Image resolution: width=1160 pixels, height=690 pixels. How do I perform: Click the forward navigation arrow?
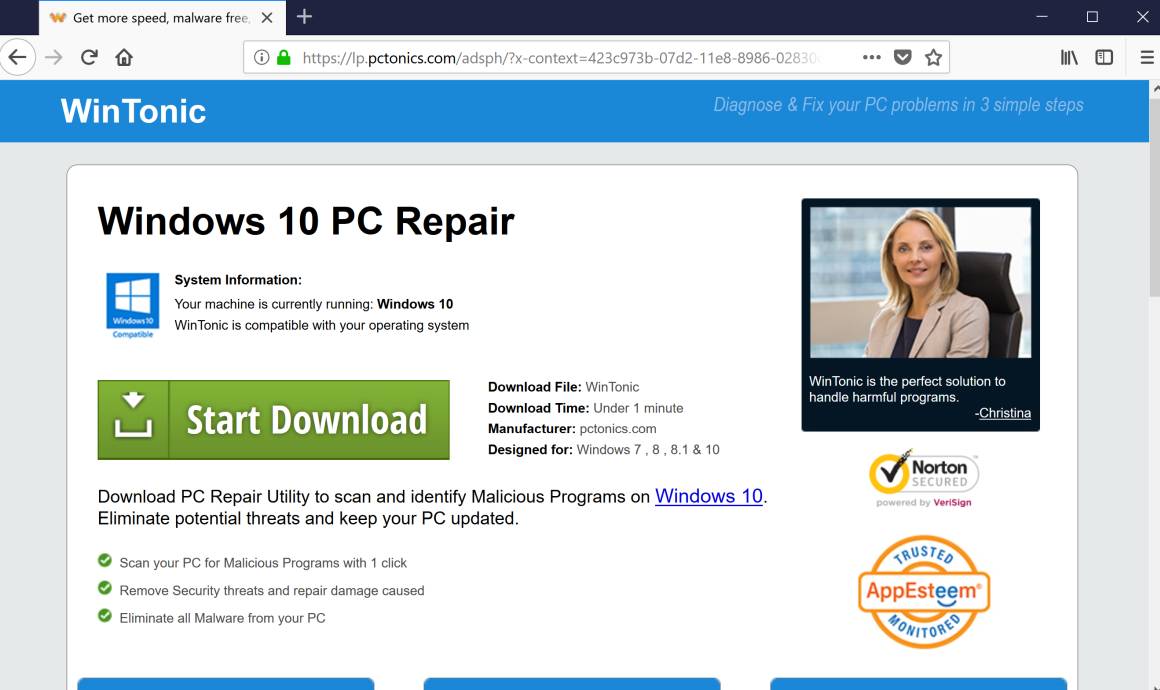[53, 57]
